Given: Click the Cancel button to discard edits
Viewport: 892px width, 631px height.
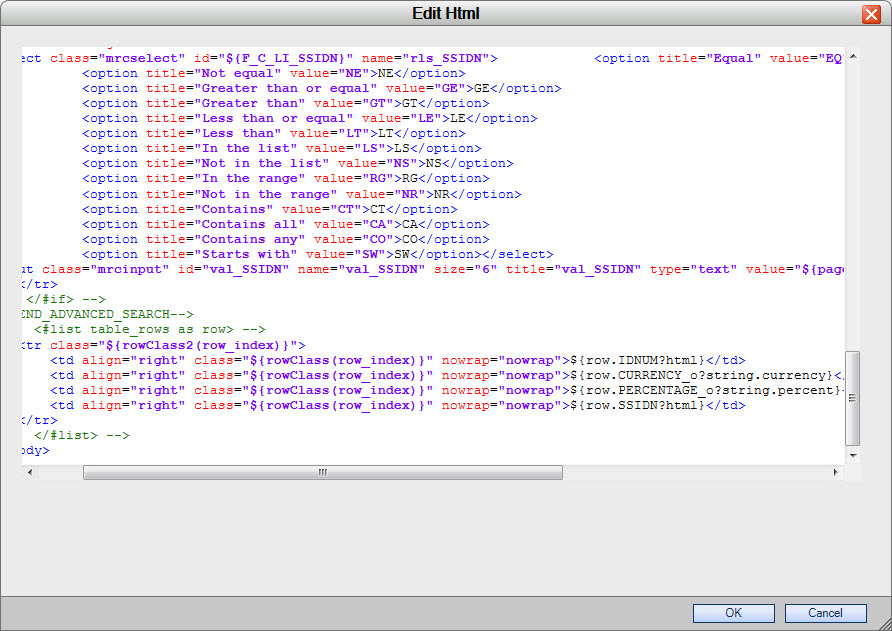Looking at the screenshot, I should (825, 613).
